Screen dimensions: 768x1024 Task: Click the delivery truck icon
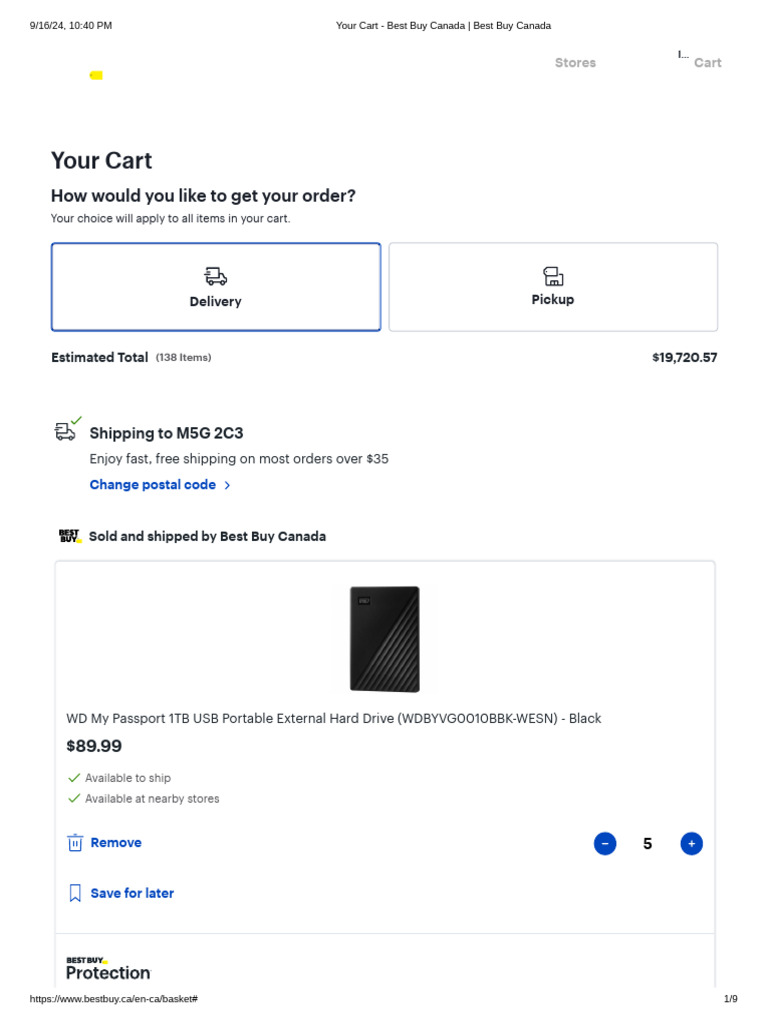click(216, 276)
